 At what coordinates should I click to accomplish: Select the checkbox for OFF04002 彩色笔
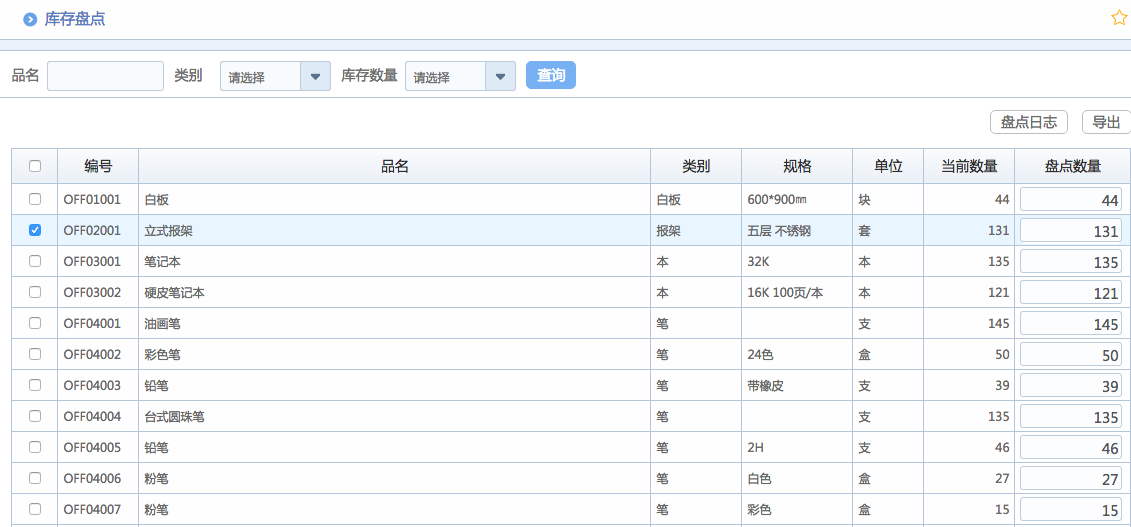point(35,354)
